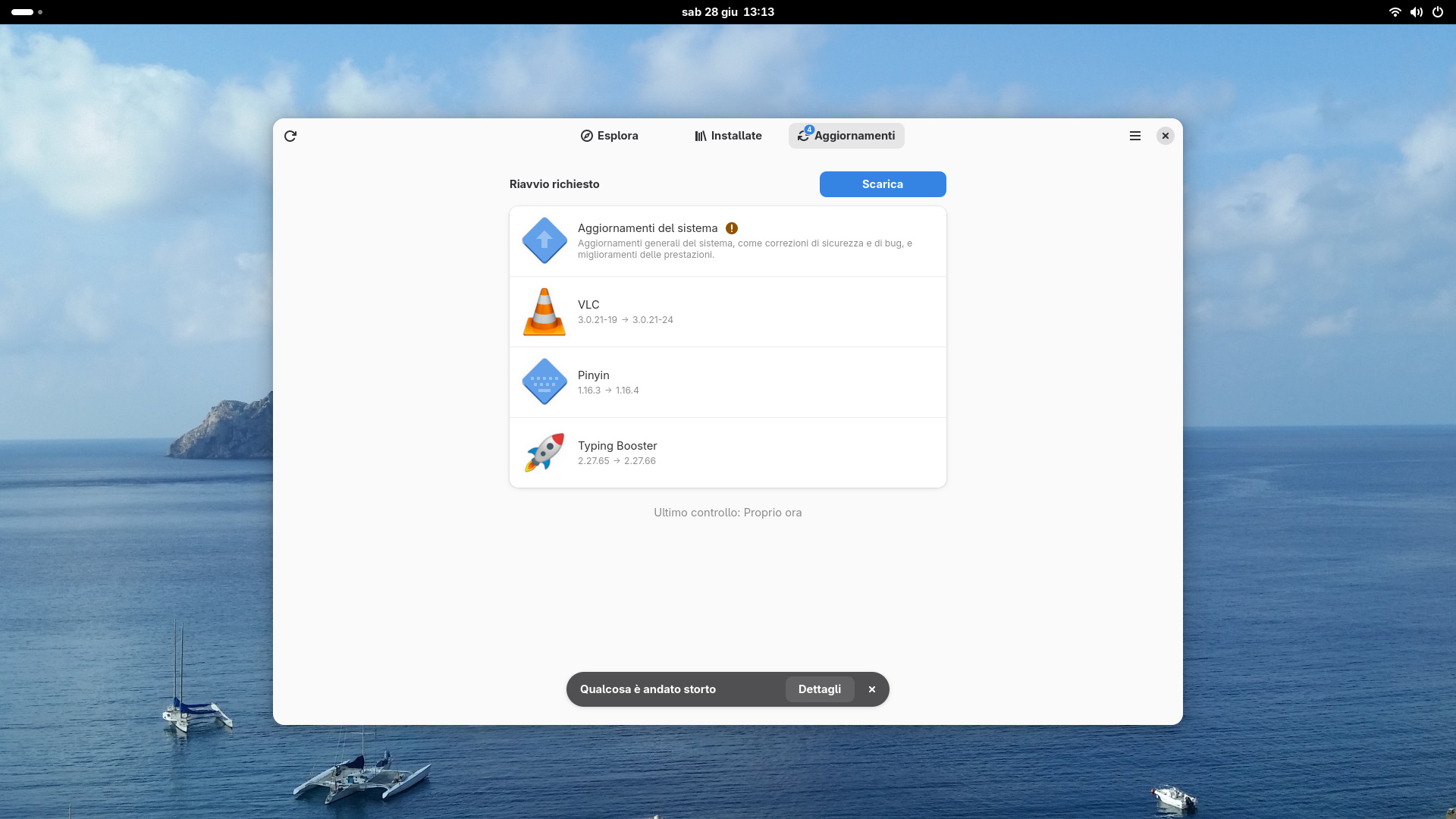Click the Typing Booster rocket icon
This screenshot has width=1456, height=819.
point(544,453)
